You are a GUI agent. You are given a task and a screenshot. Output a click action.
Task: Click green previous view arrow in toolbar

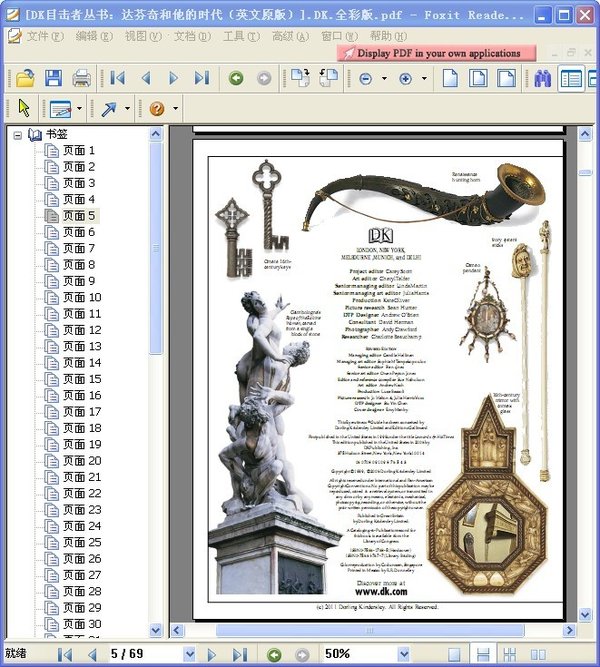(x=236, y=78)
